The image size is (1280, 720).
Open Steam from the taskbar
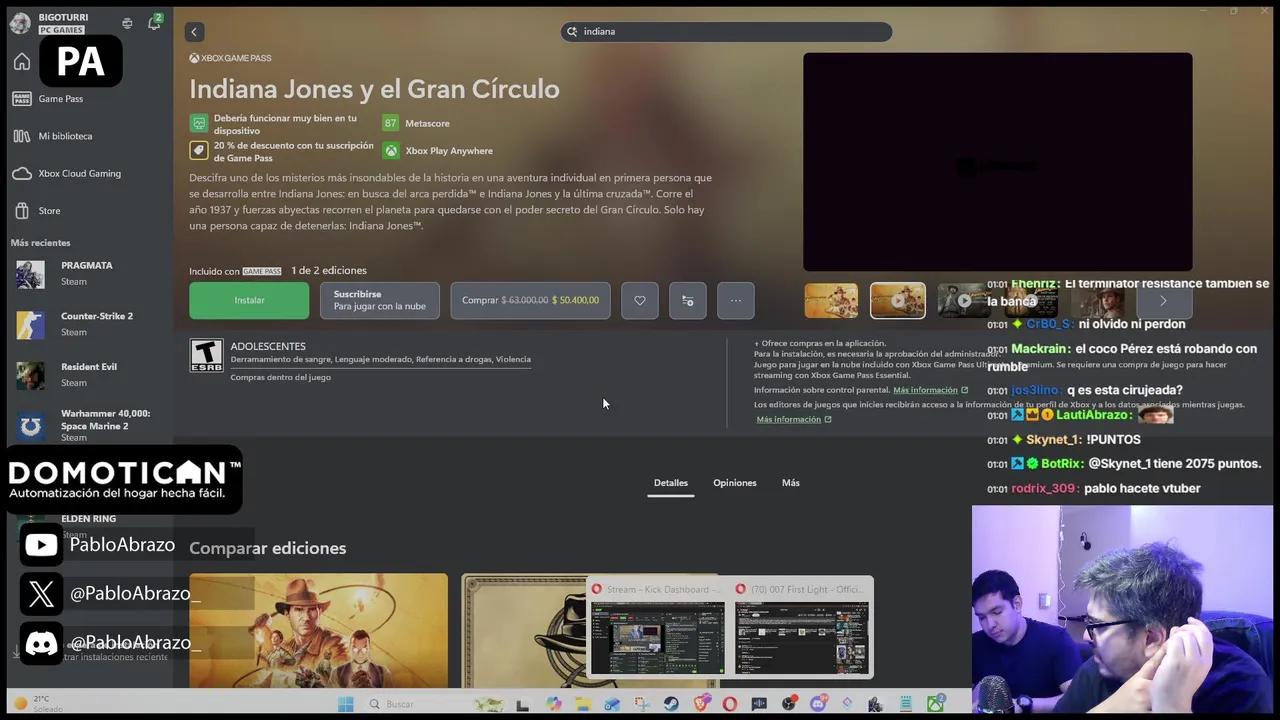[671, 704]
